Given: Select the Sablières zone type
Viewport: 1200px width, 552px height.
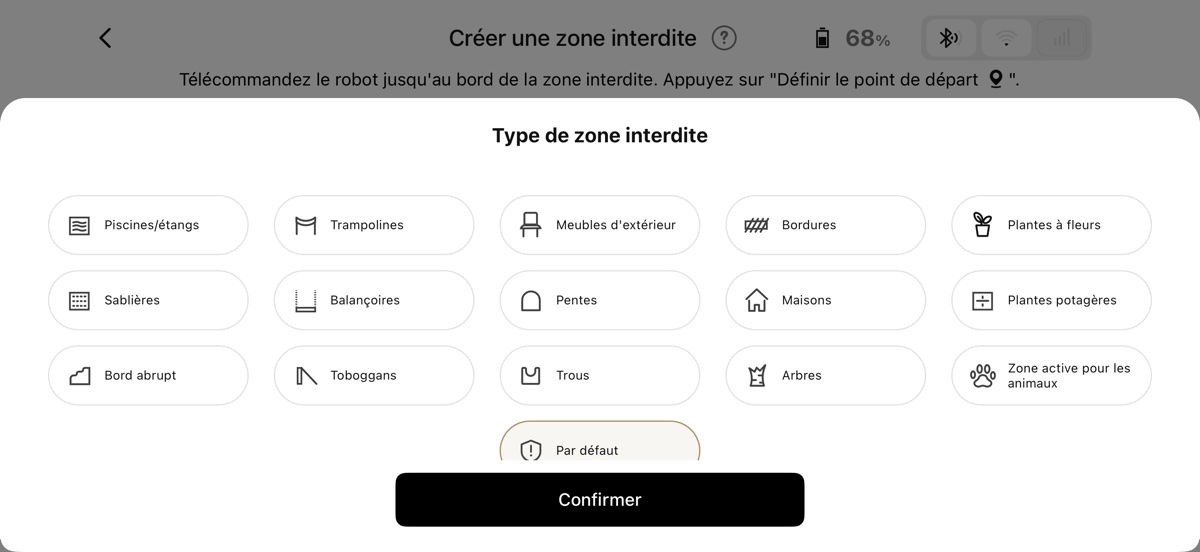Looking at the screenshot, I should point(148,300).
